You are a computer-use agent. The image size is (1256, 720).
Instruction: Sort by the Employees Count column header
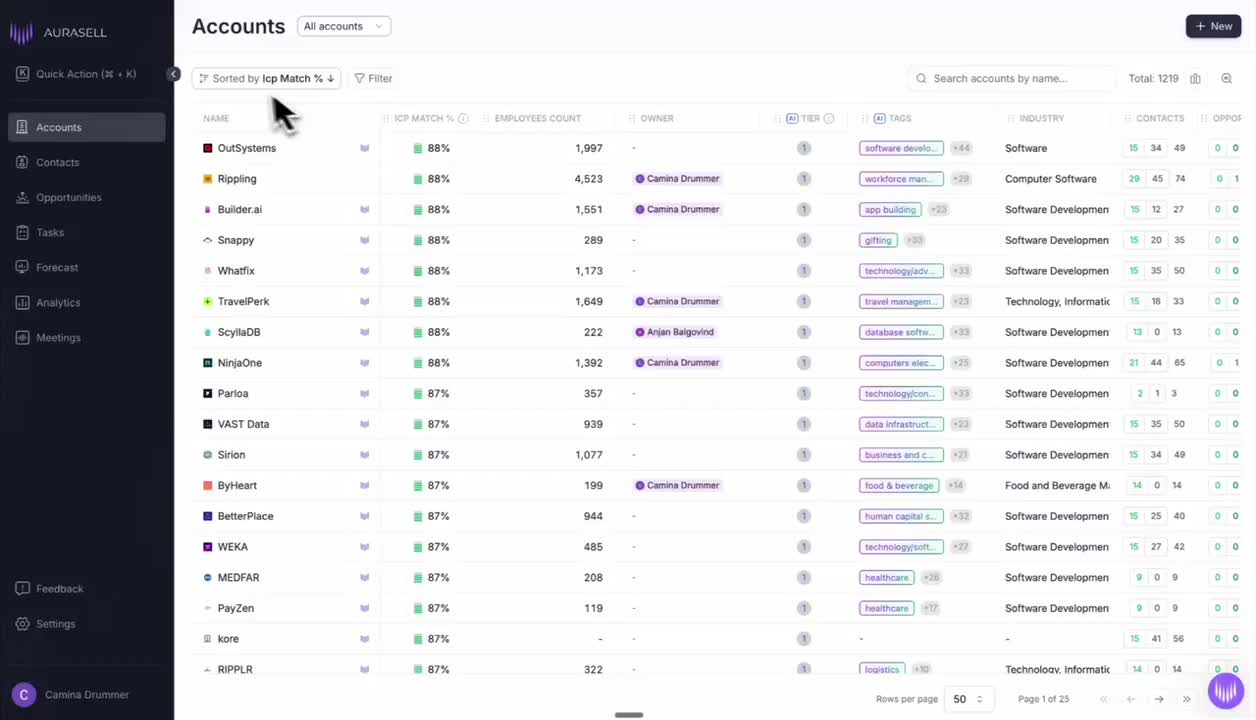[537, 118]
